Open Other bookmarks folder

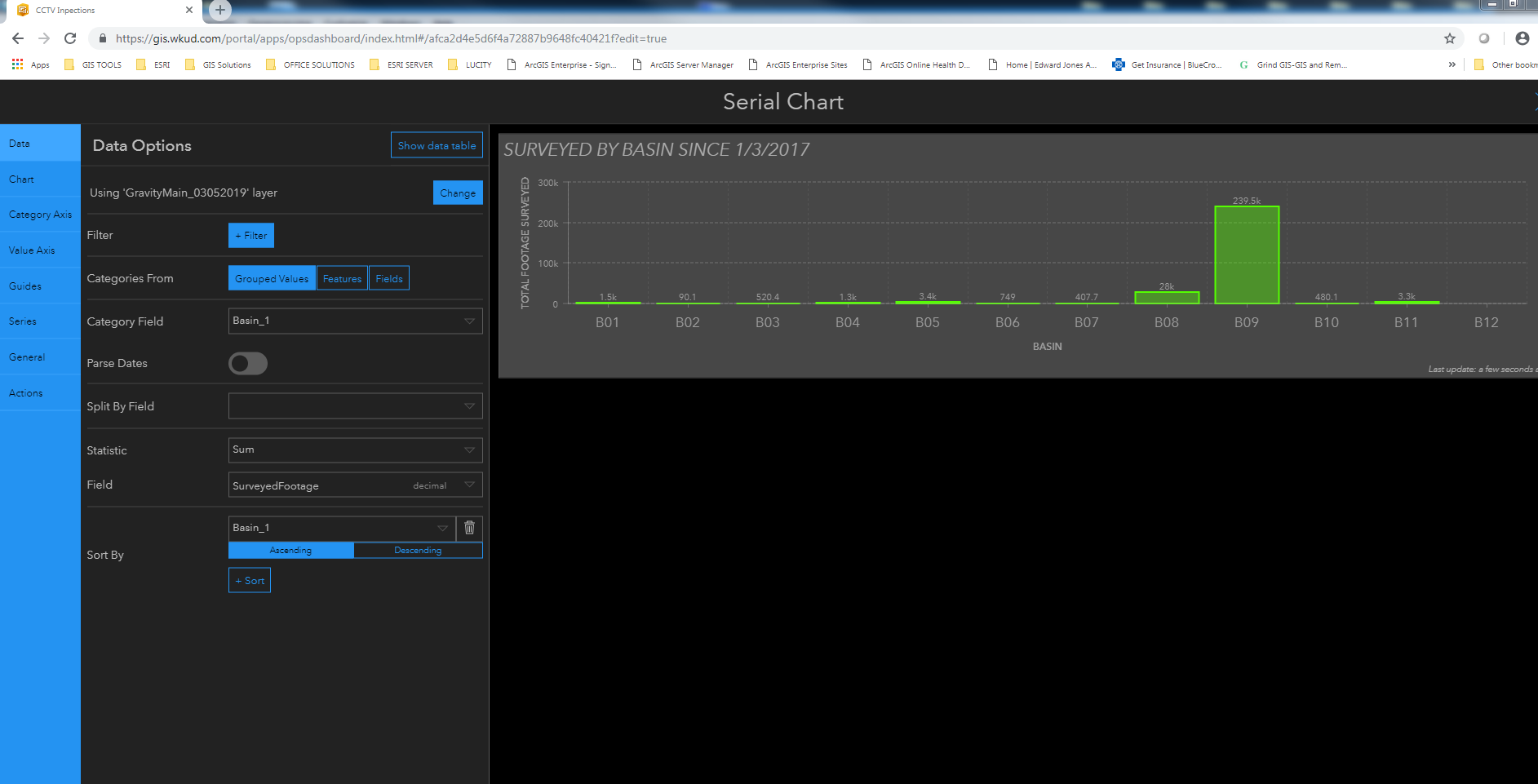coord(1505,64)
